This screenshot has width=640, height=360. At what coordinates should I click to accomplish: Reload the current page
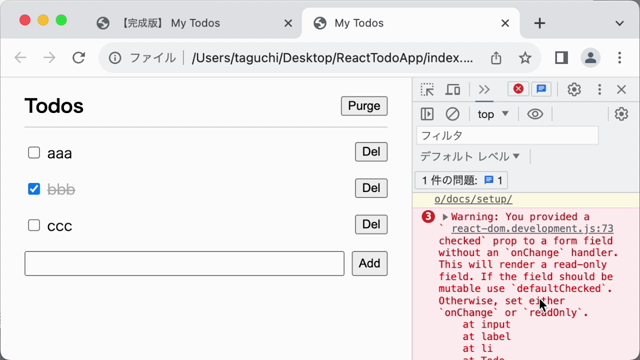tap(79, 58)
